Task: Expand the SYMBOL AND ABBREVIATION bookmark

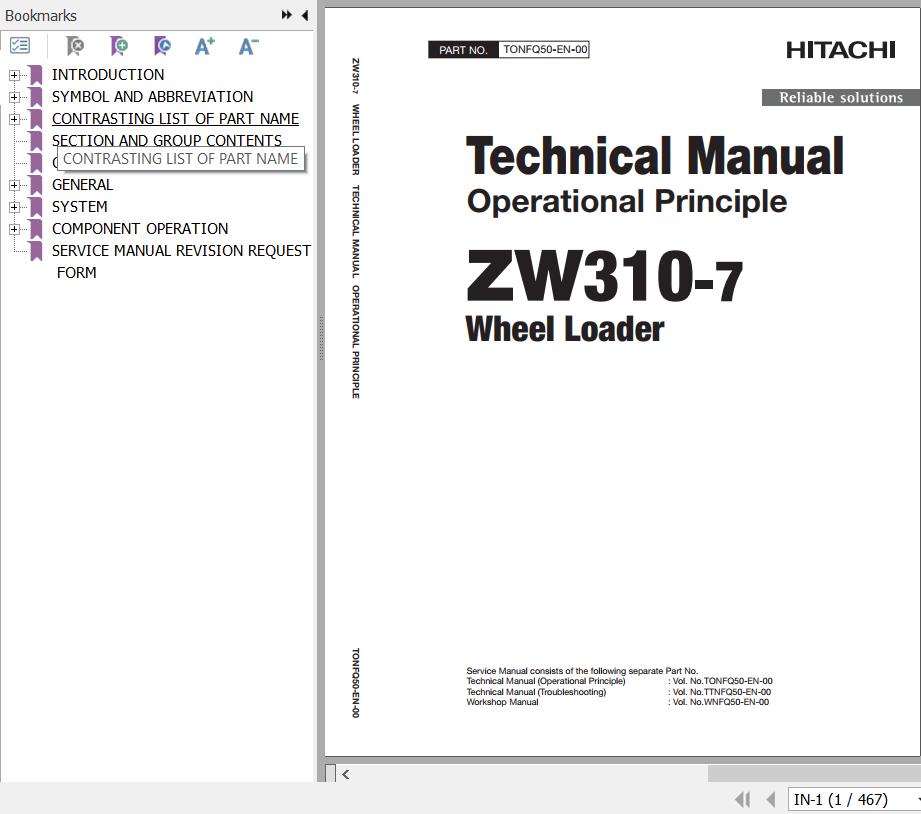Action: (14, 97)
